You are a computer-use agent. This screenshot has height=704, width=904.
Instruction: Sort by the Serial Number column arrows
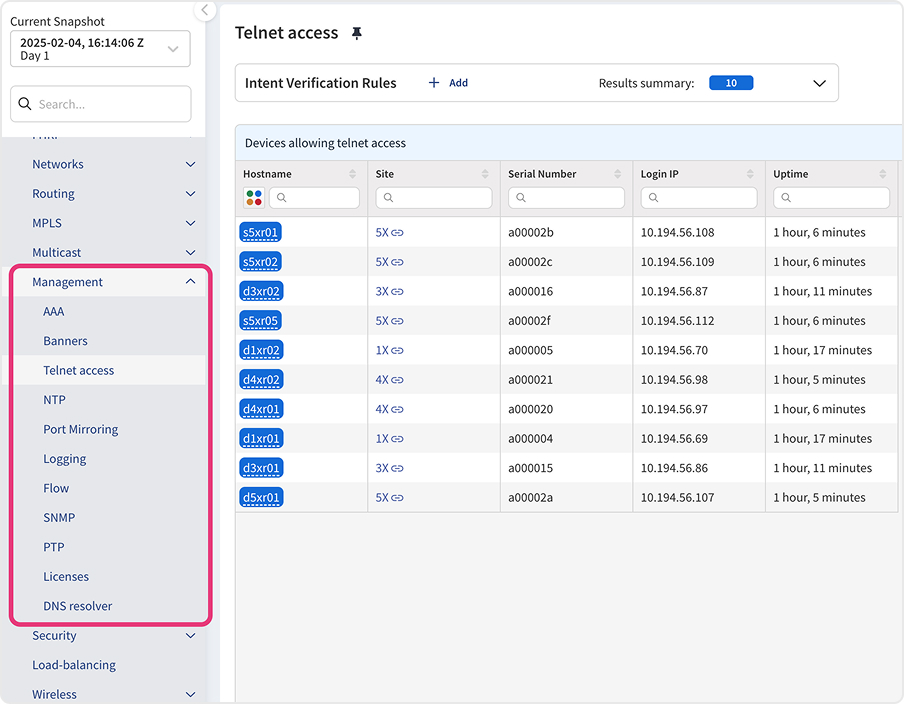pos(617,174)
